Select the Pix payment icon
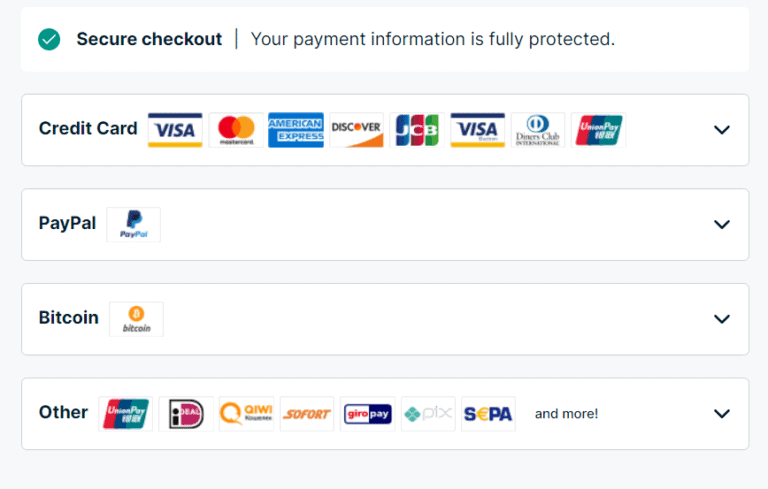This screenshot has width=768, height=489. 428,413
